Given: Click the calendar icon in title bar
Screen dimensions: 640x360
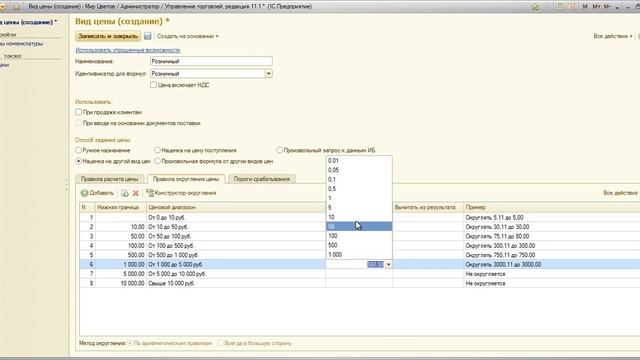Looking at the screenshot, I should [571, 7].
